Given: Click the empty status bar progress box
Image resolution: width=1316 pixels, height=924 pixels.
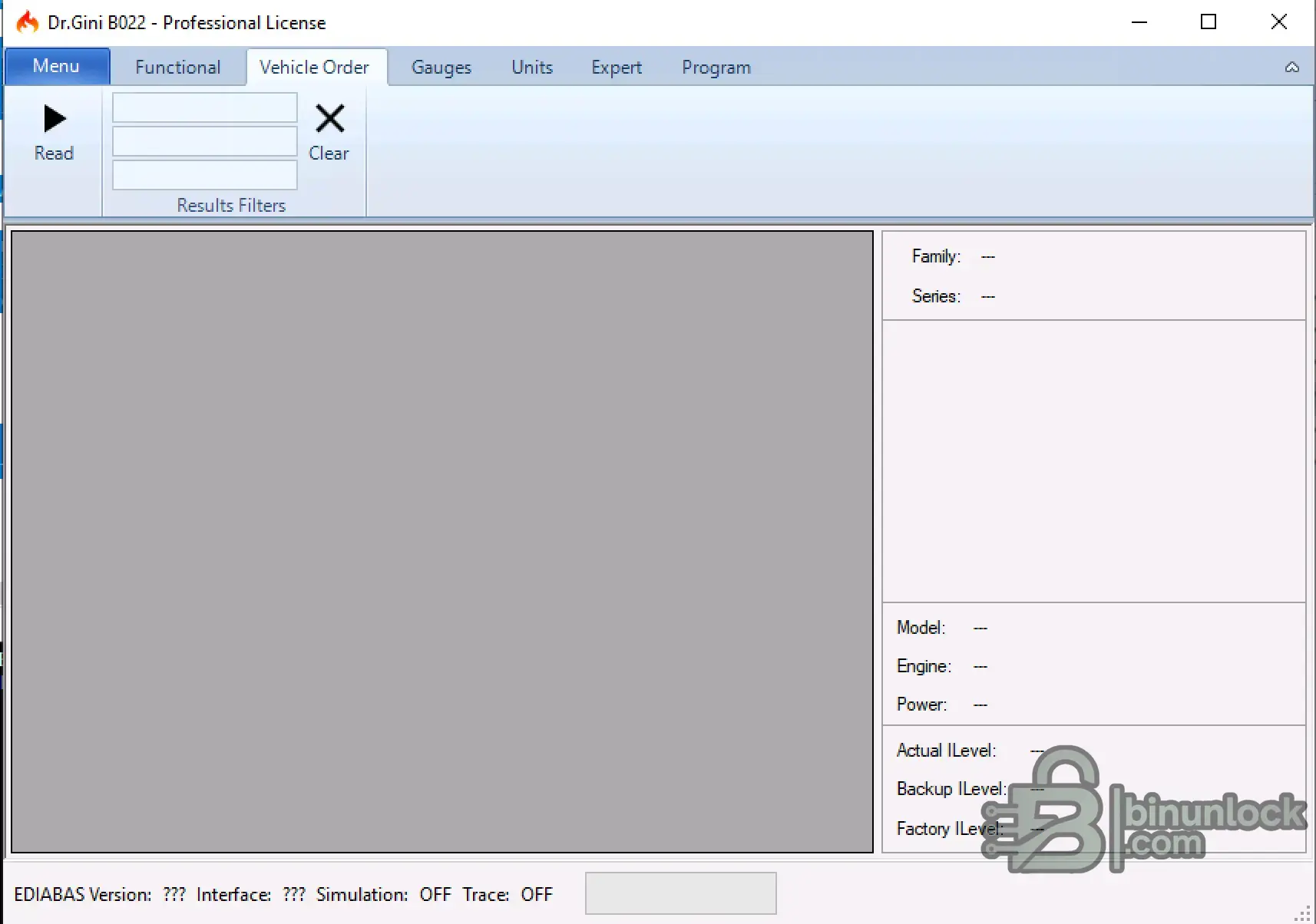Looking at the screenshot, I should click(681, 893).
